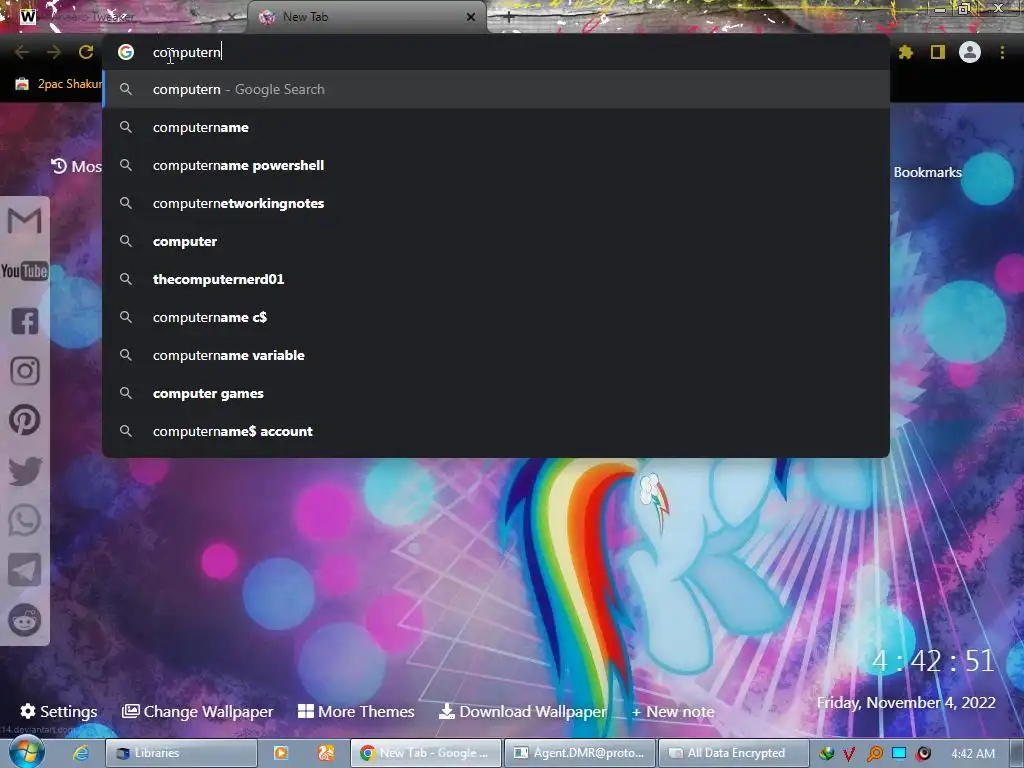Open WhatsApp from the sidebar icon
Viewport: 1024px width, 768px height.
point(25,520)
